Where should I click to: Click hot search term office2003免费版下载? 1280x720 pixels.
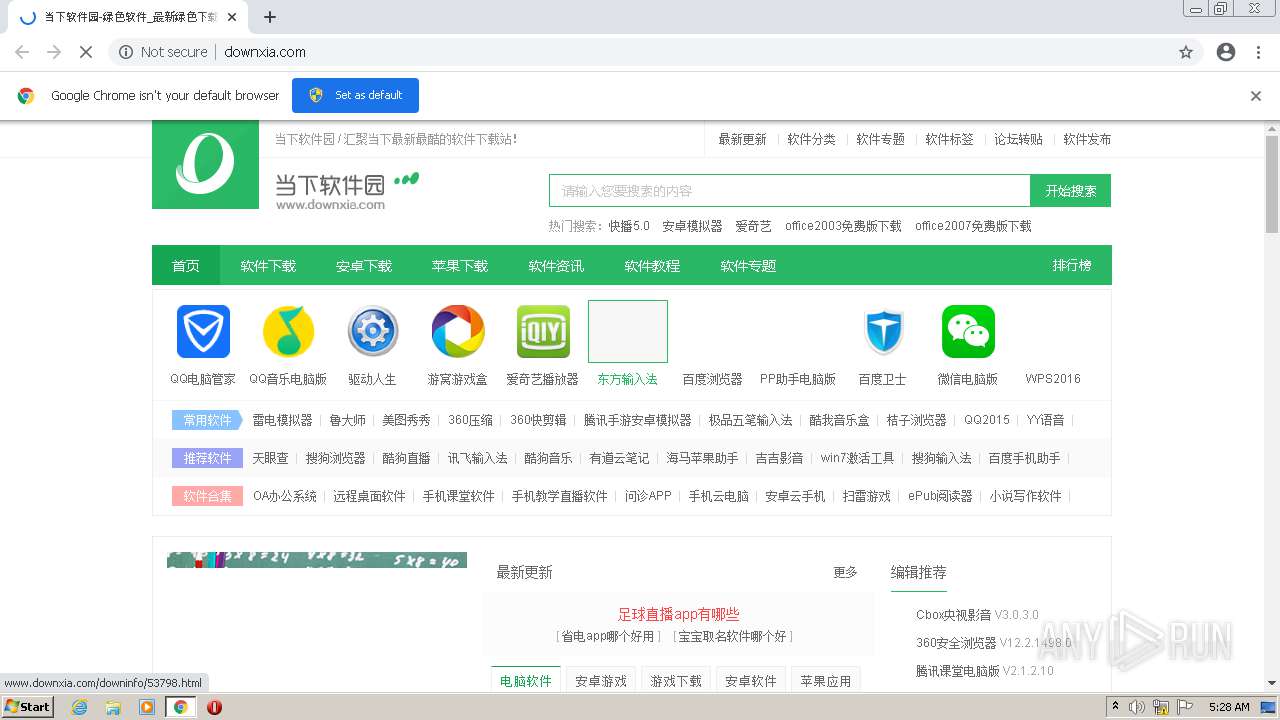(843, 226)
